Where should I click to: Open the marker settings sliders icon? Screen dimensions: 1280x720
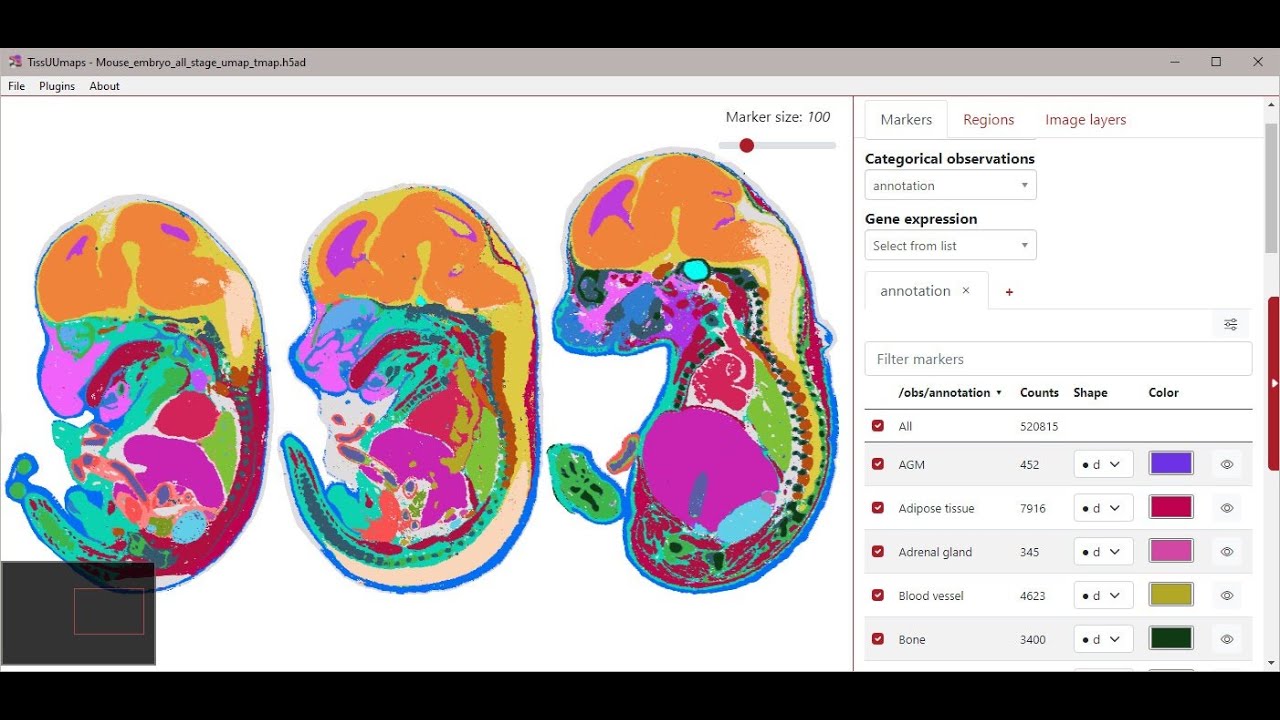click(x=1230, y=324)
